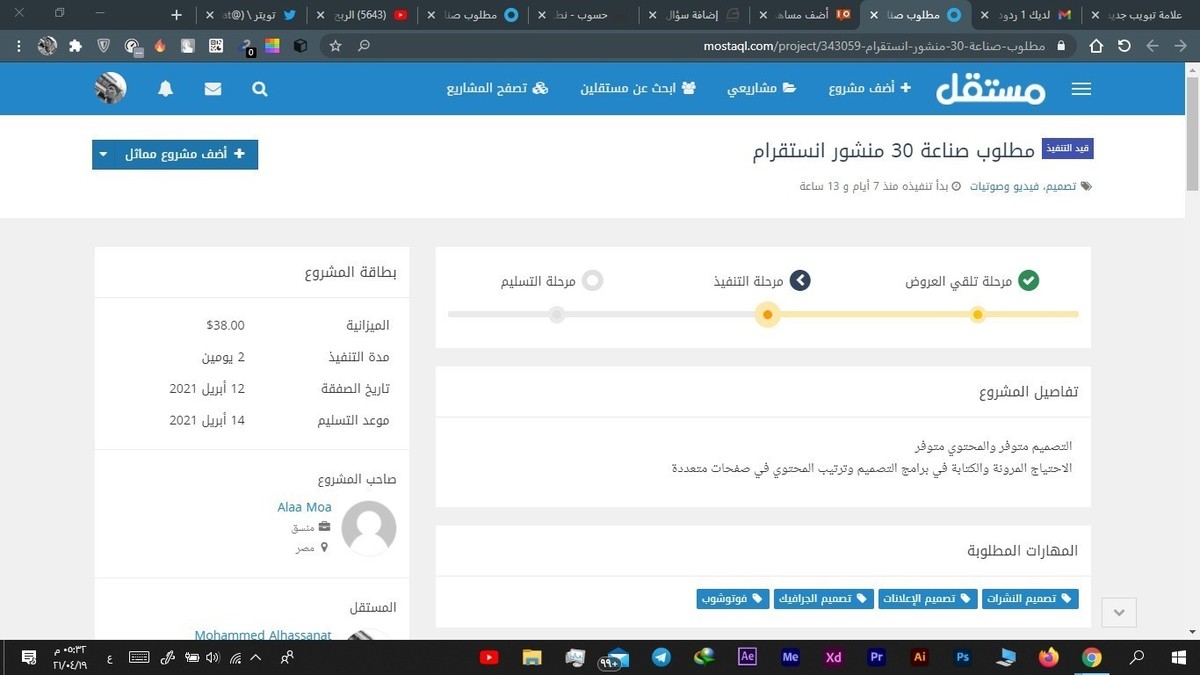Click the browser home button

click(1096, 46)
